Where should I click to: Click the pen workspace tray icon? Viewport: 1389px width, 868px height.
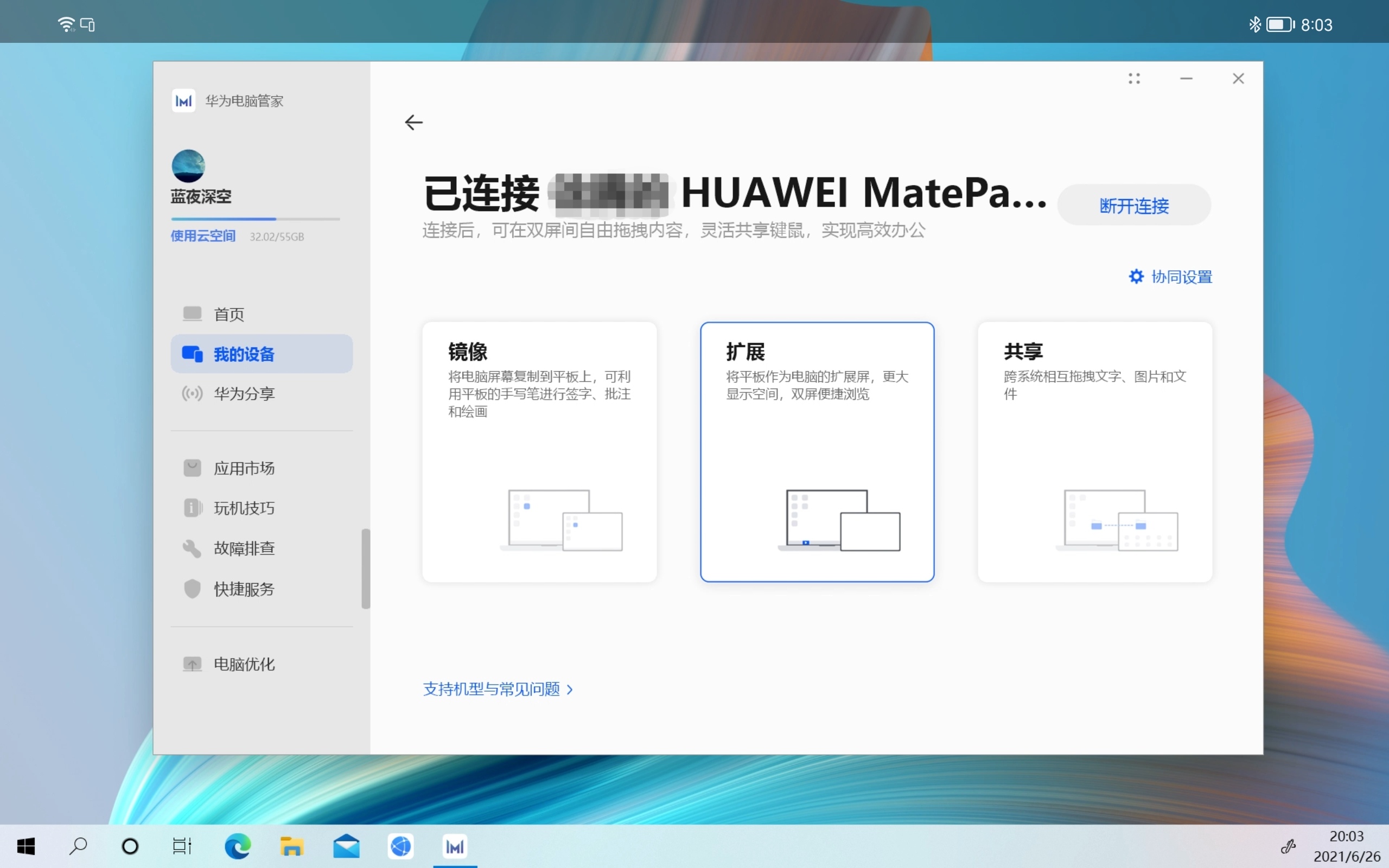pos(1288,846)
